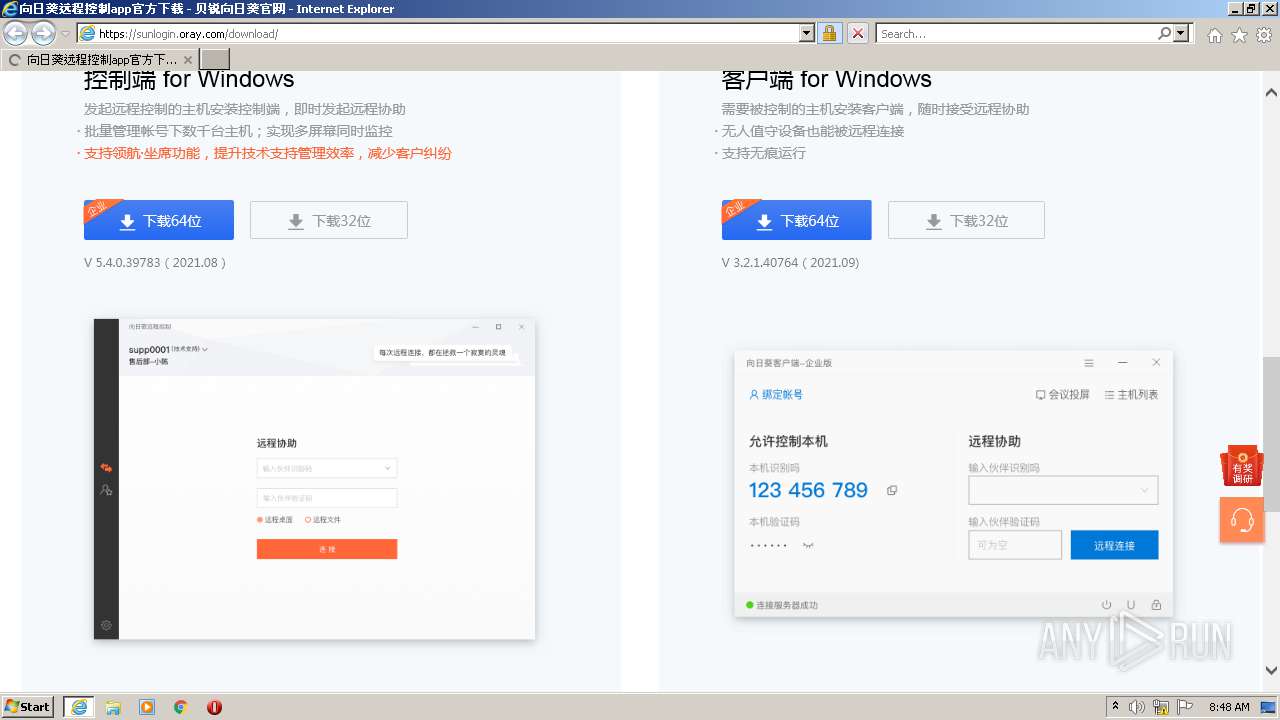Open the media player taskbar icon

click(x=147, y=707)
